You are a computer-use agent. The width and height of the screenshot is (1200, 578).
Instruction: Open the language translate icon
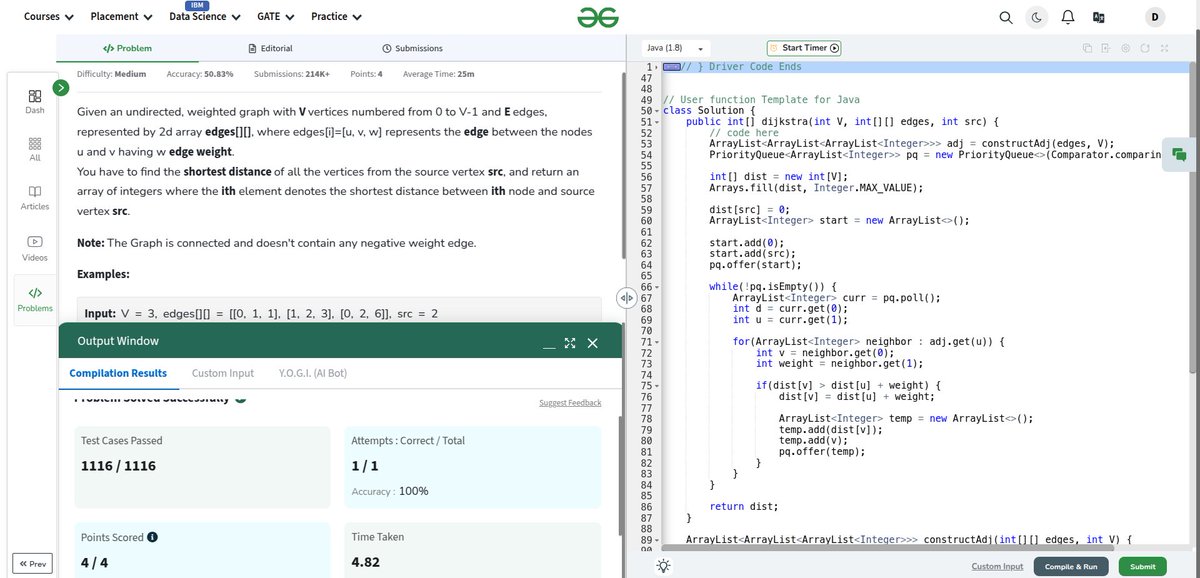(x=1098, y=17)
